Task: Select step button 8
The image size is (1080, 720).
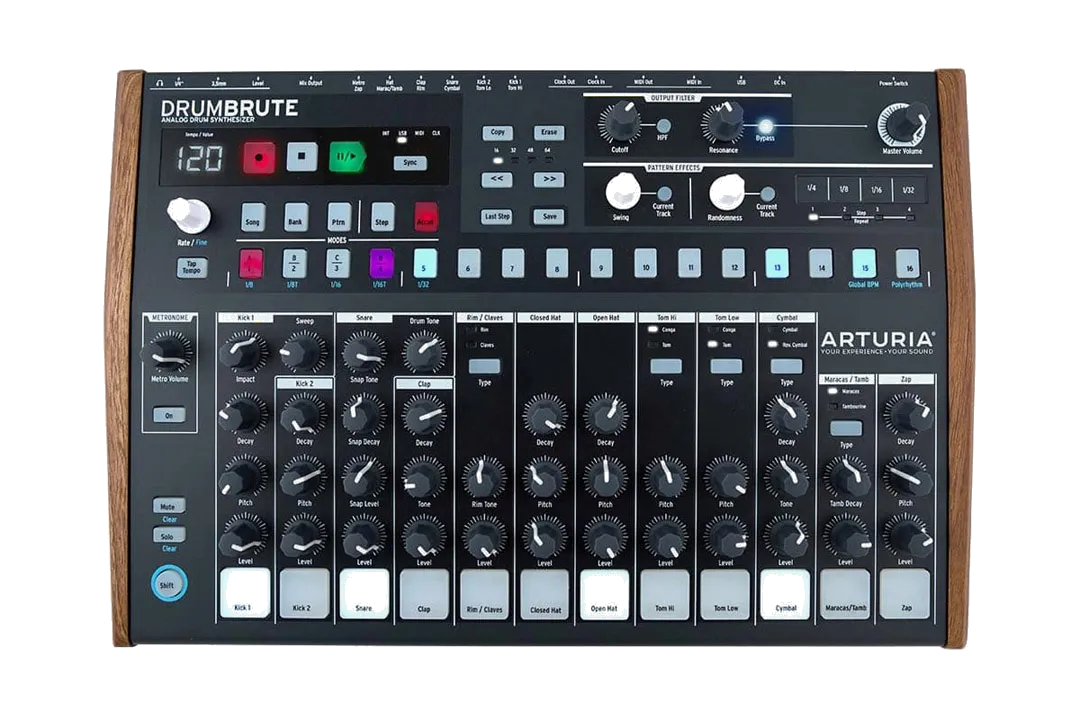Action: point(557,263)
